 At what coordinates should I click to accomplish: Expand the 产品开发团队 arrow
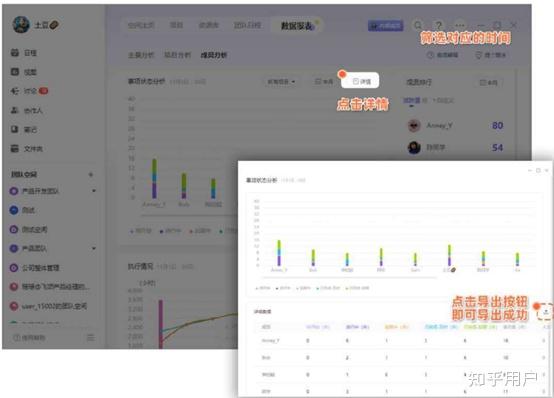[94, 191]
